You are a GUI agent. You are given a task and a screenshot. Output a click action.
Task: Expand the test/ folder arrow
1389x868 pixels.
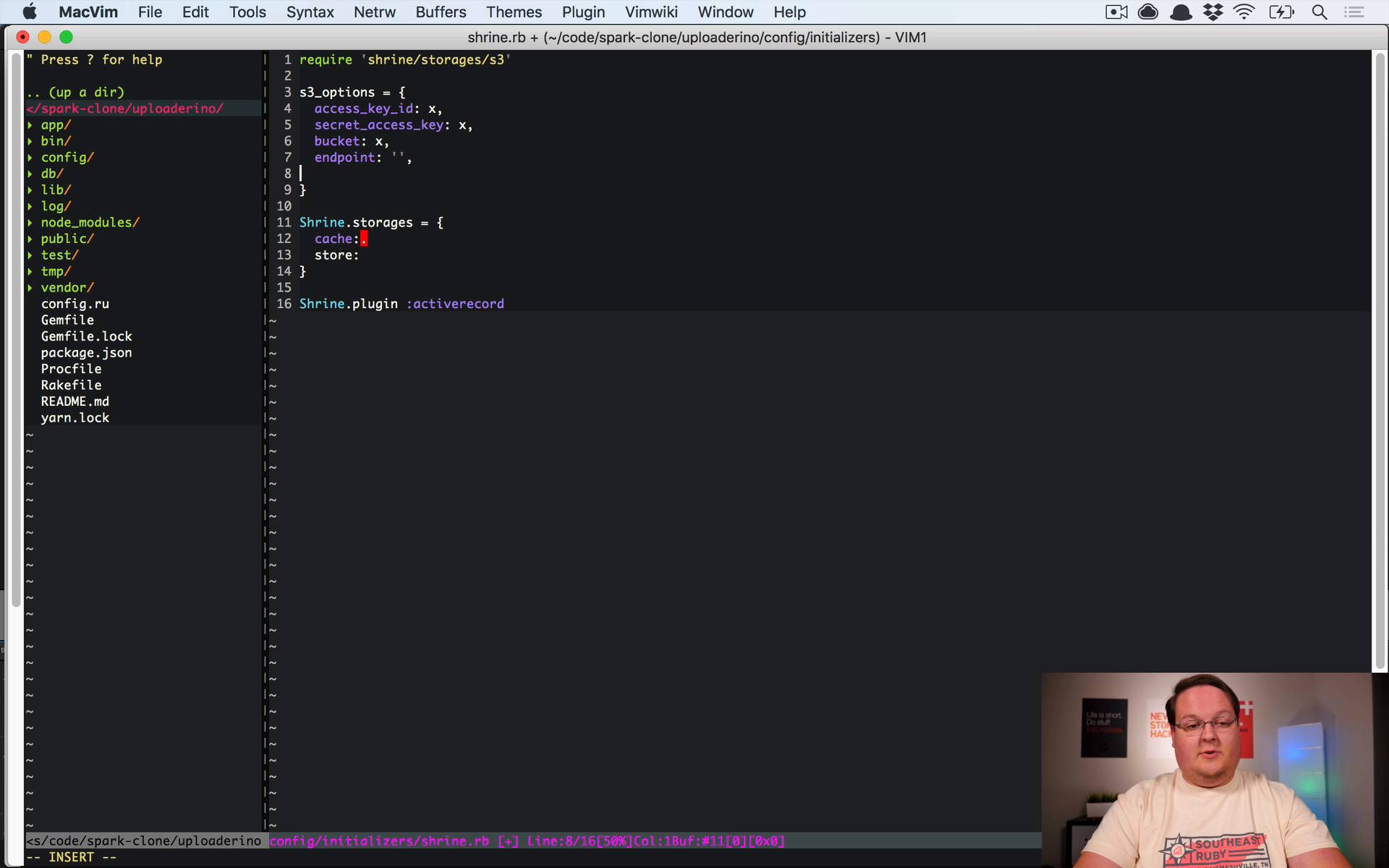coord(30,255)
